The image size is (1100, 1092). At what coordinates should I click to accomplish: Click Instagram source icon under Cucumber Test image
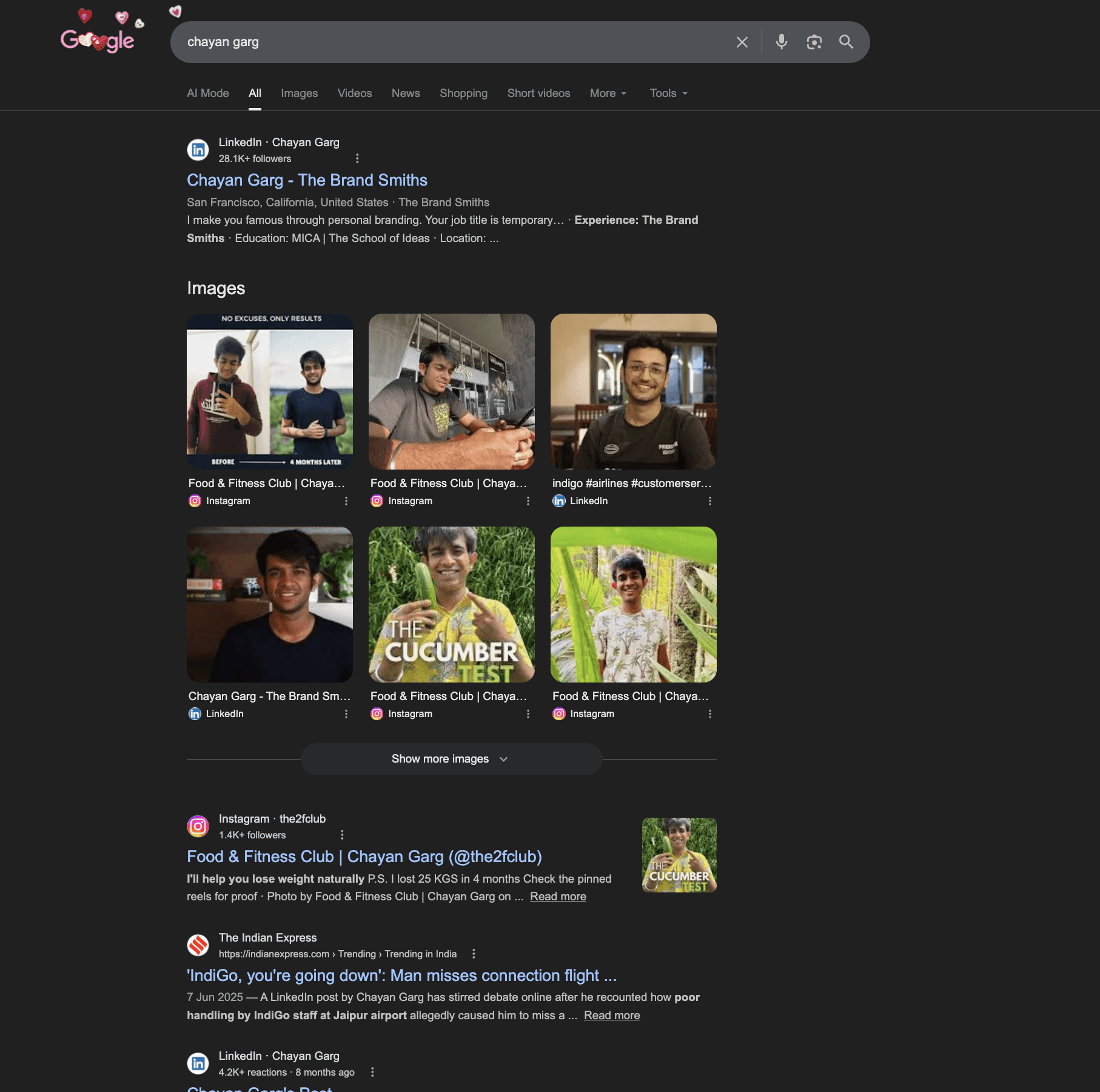pos(377,714)
